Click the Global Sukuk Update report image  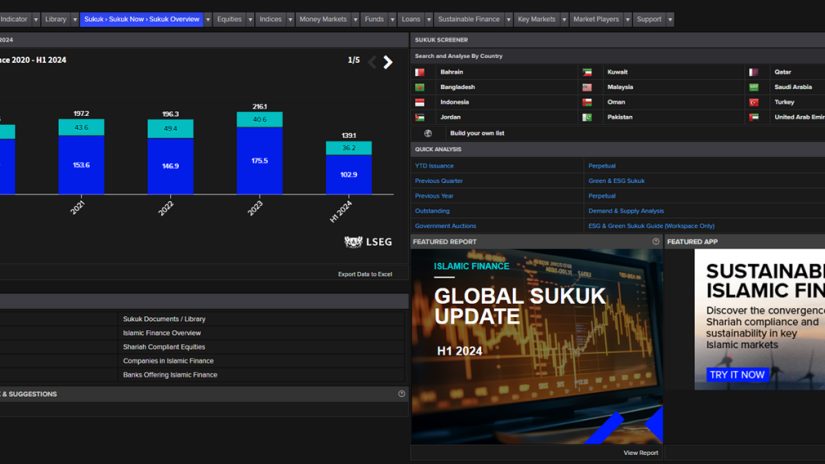point(537,346)
